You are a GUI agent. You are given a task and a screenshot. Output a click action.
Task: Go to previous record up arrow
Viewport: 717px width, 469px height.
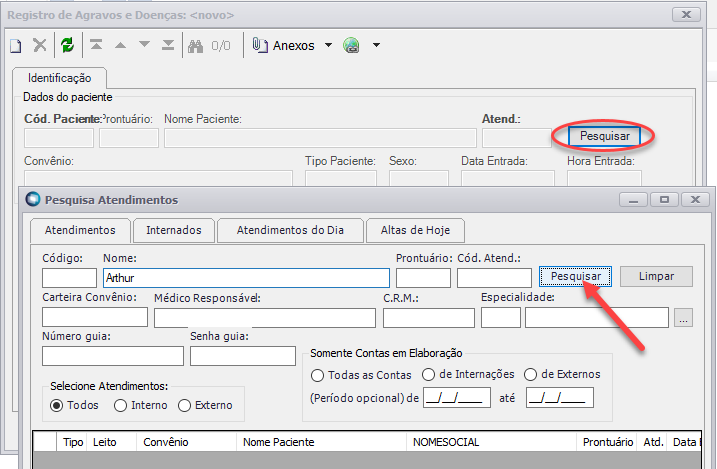(120, 45)
